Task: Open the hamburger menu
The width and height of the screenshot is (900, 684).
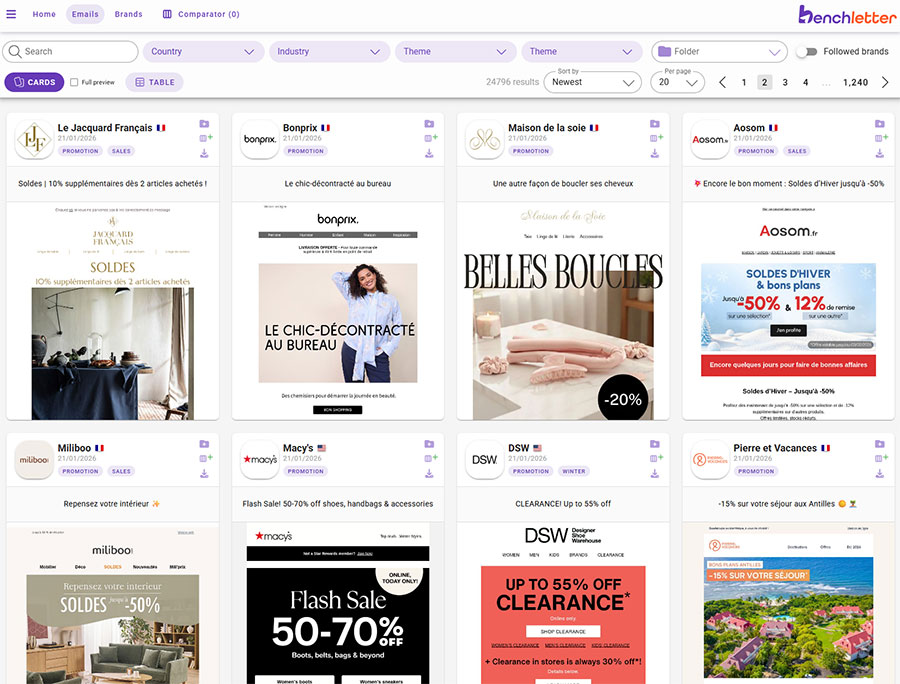Action: coord(12,14)
